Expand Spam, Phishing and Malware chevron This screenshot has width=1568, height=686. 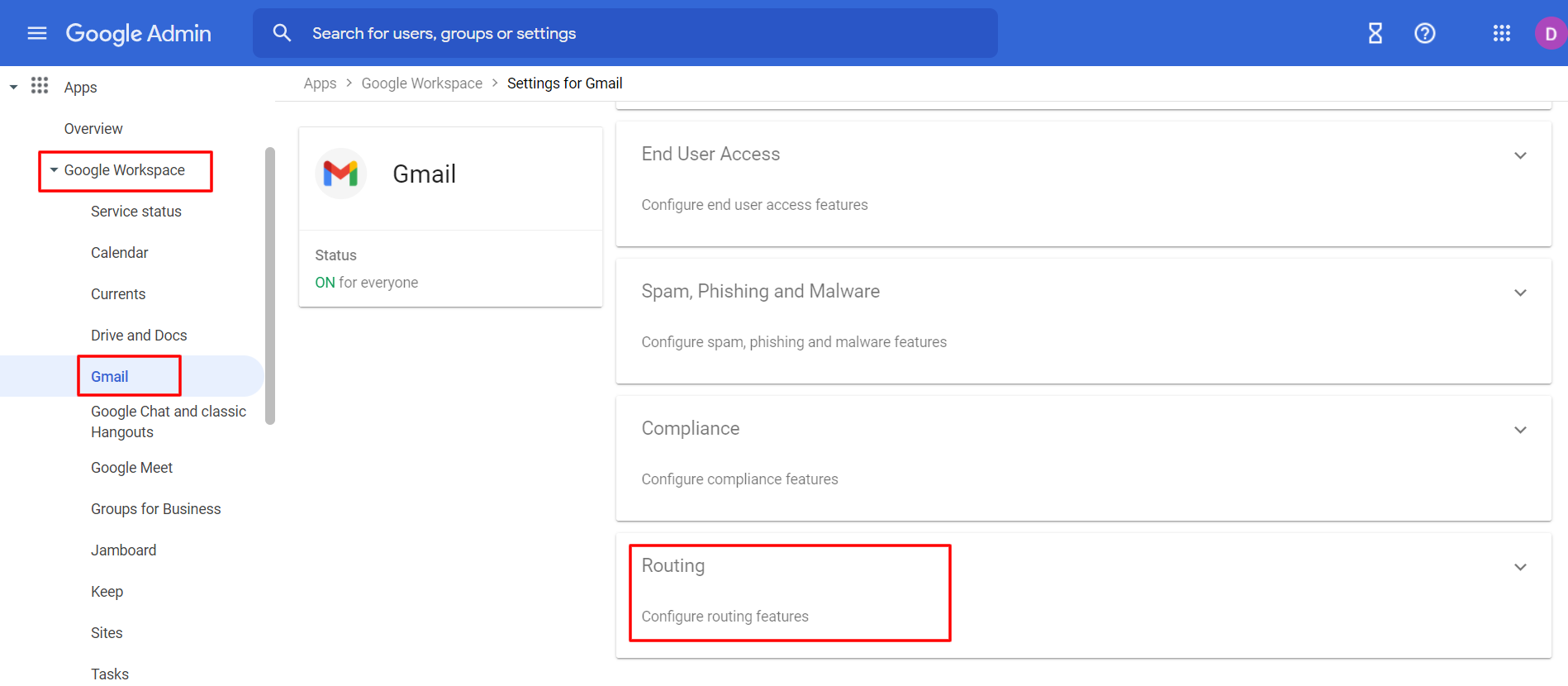pyautogui.click(x=1519, y=293)
